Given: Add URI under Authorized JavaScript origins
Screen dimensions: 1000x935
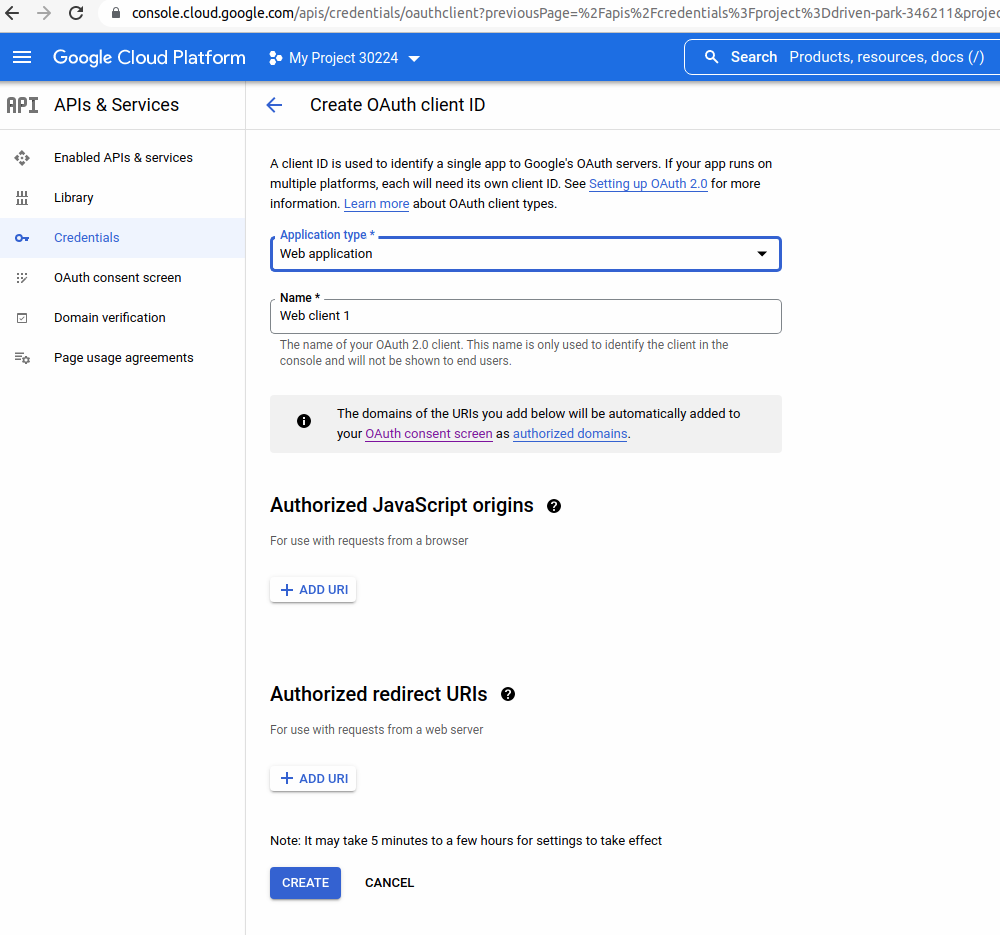Looking at the screenshot, I should (x=313, y=590).
